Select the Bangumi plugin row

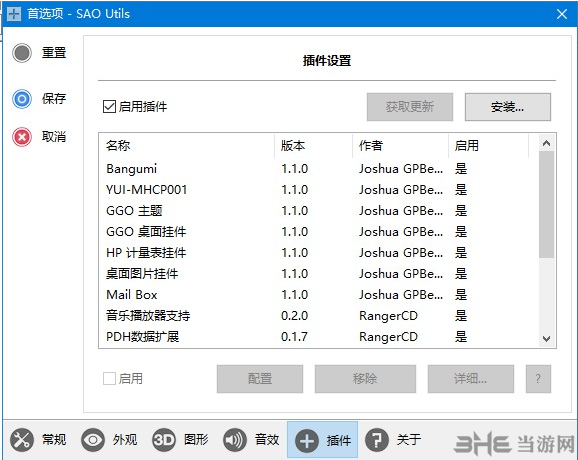coord(318,169)
